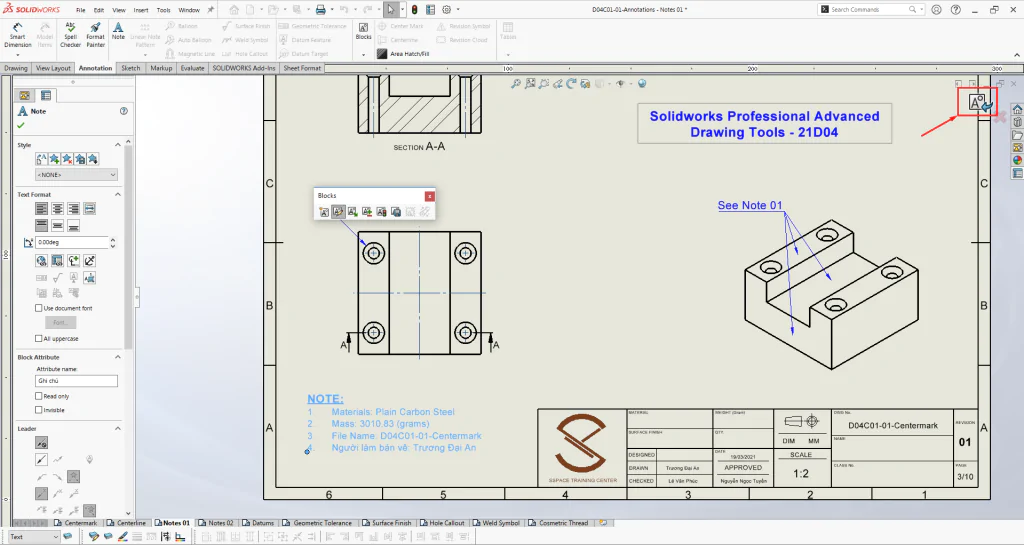
Task: Select the Smart Dimension tool
Action: (18, 34)
